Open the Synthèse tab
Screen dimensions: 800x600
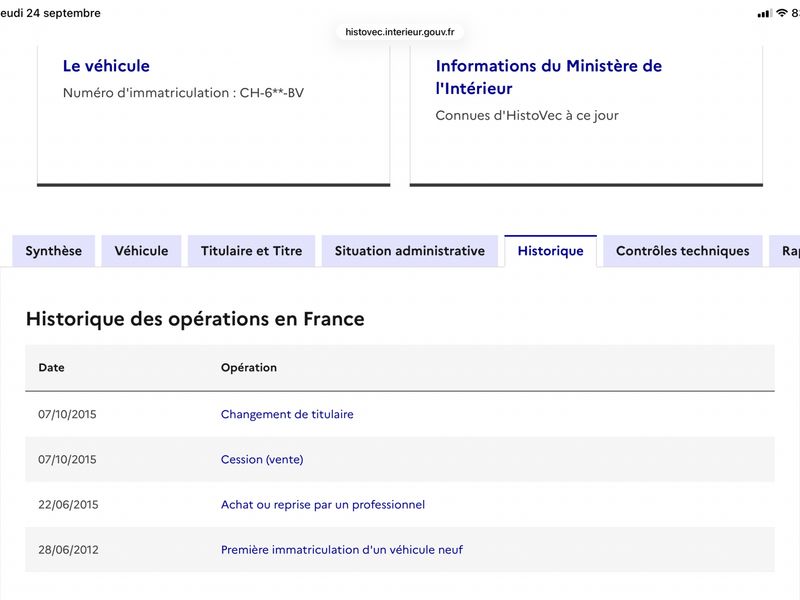[54, 251]
